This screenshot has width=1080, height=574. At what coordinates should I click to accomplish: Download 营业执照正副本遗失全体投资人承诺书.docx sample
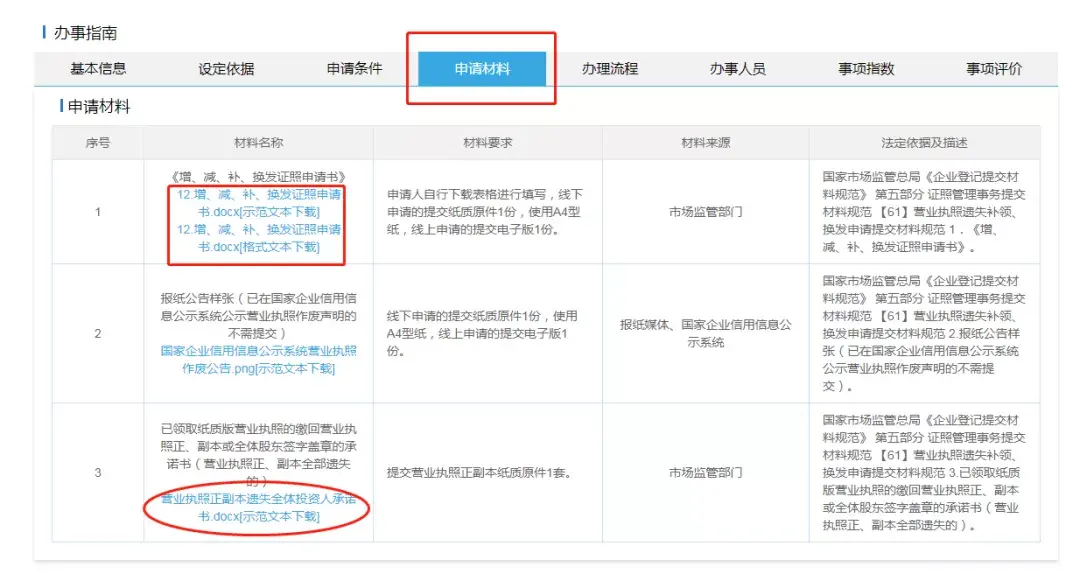click(258, 508)
